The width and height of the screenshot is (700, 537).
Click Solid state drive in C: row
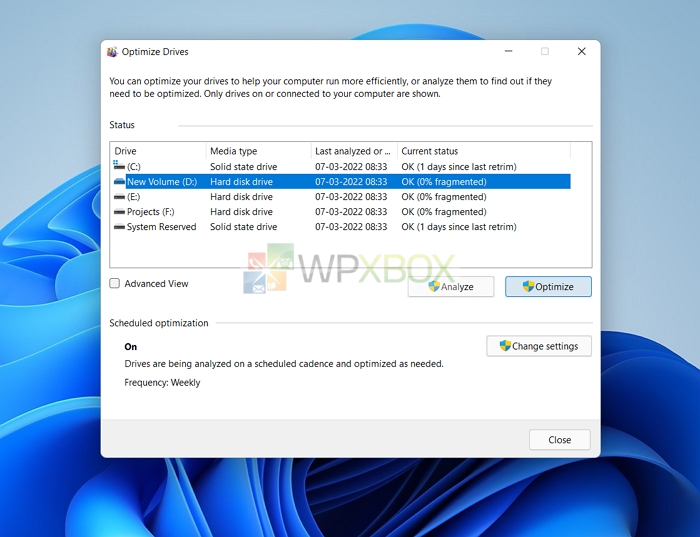pos(244,167)
